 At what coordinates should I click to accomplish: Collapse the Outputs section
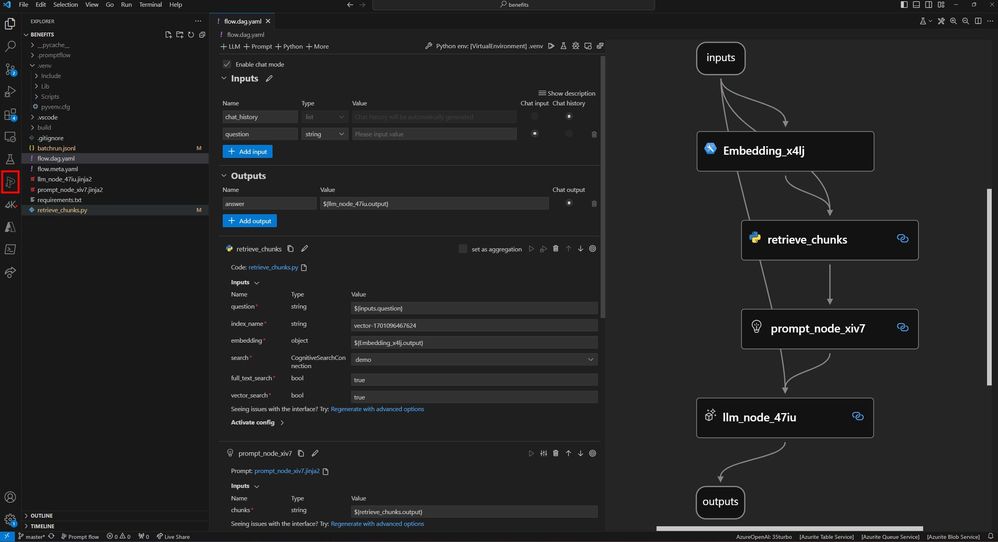(x=223, y=176)
